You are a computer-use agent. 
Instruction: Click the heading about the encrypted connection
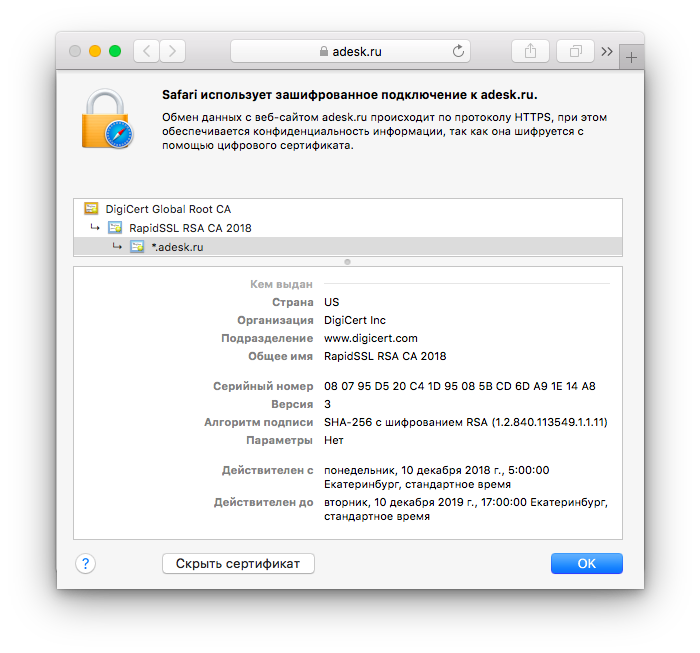[350, 95]
